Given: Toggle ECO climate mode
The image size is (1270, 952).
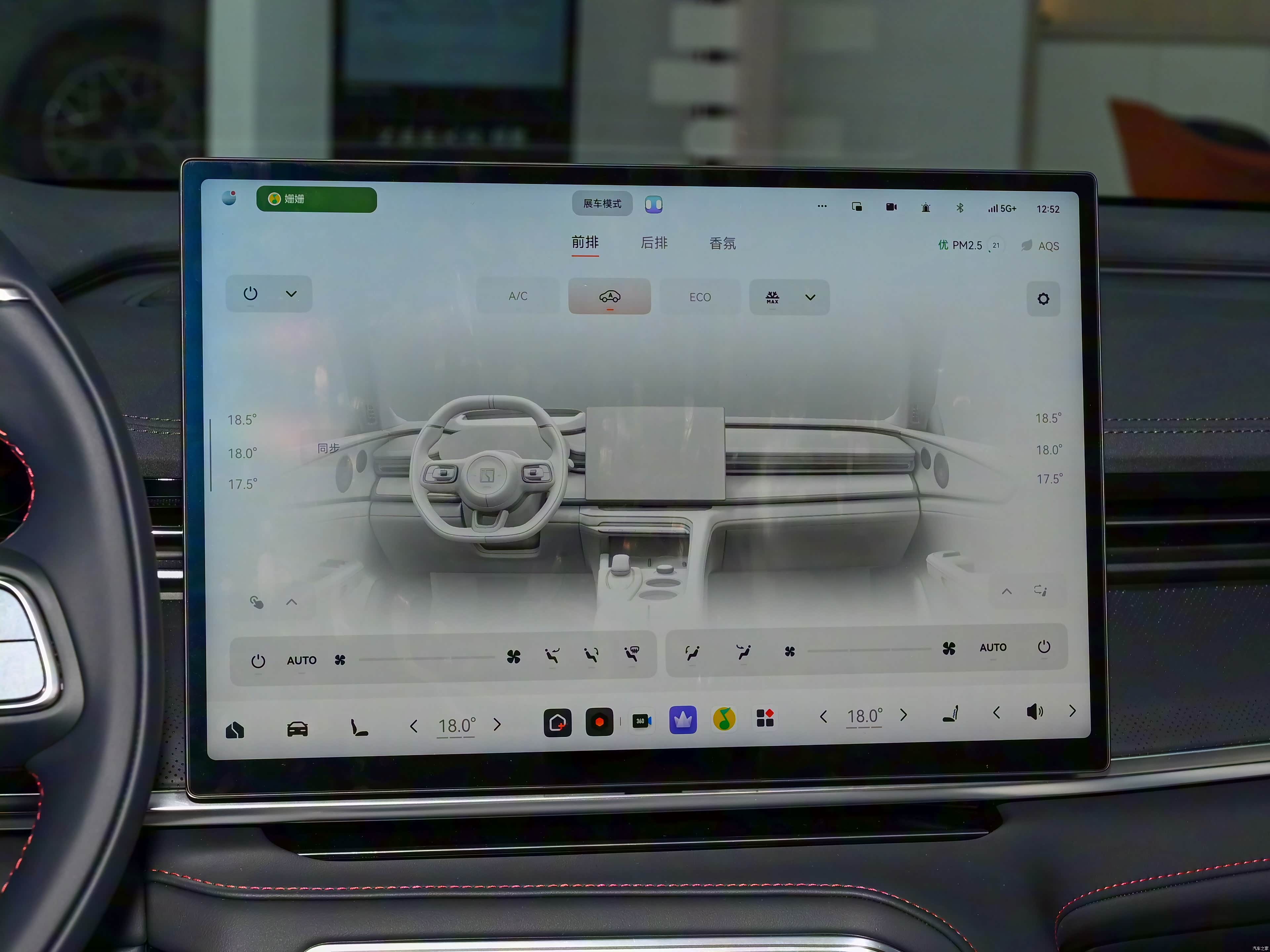Looking at the screenshot, I should 699,297.
